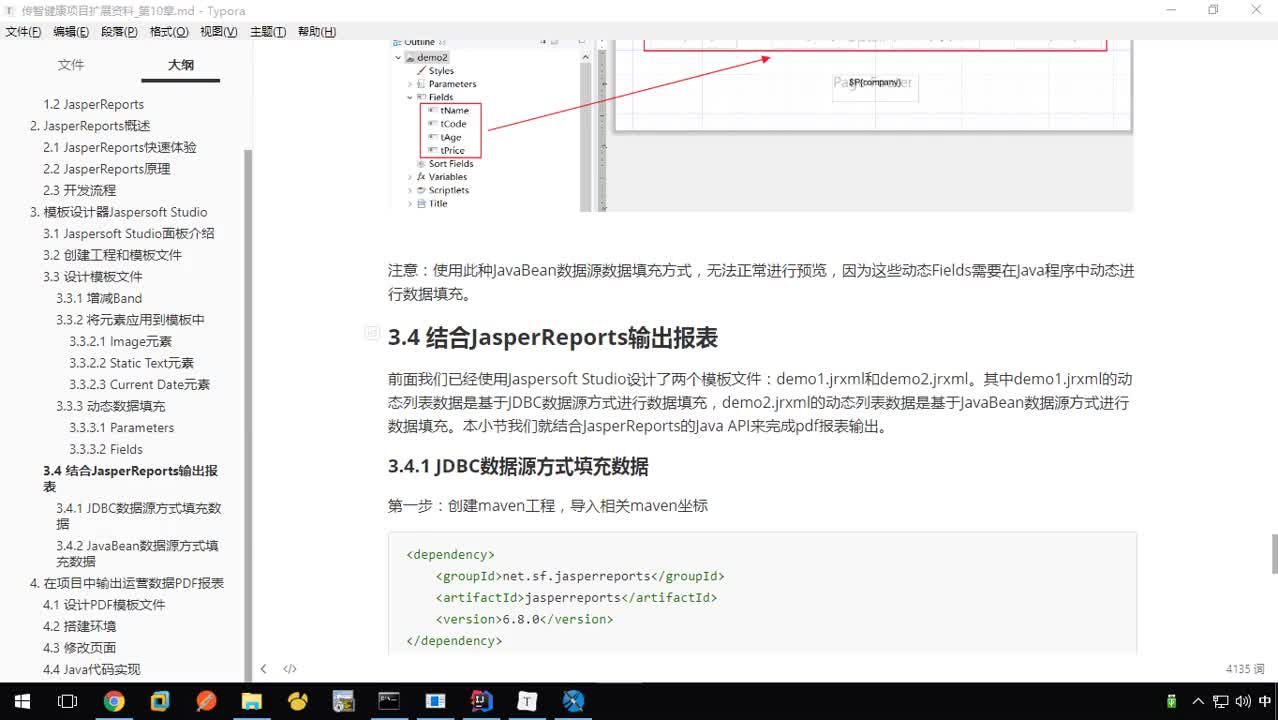This screenshot has width=1278, height=720.
Task: Switch to Typora taskbar icon
Action: [x=527, y=701]
